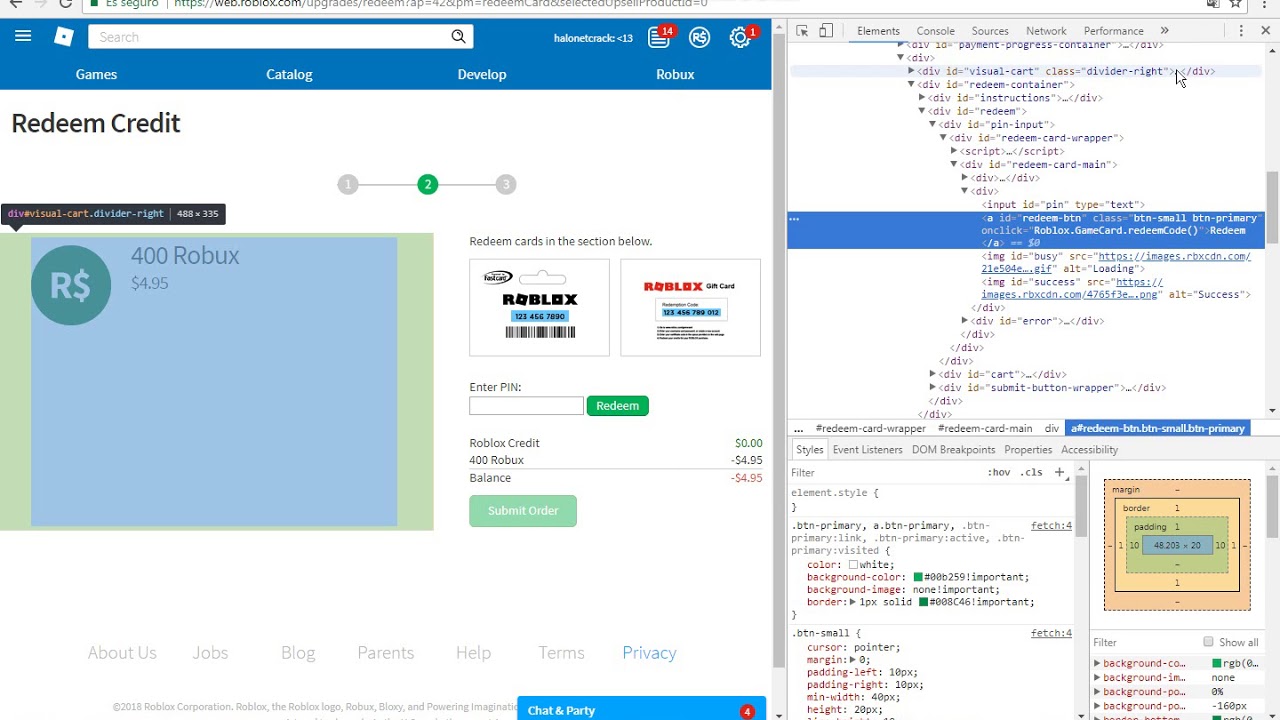Screen dimensions: 1280x720
Task: Expand the error div node
Action: tap(964, 321)
